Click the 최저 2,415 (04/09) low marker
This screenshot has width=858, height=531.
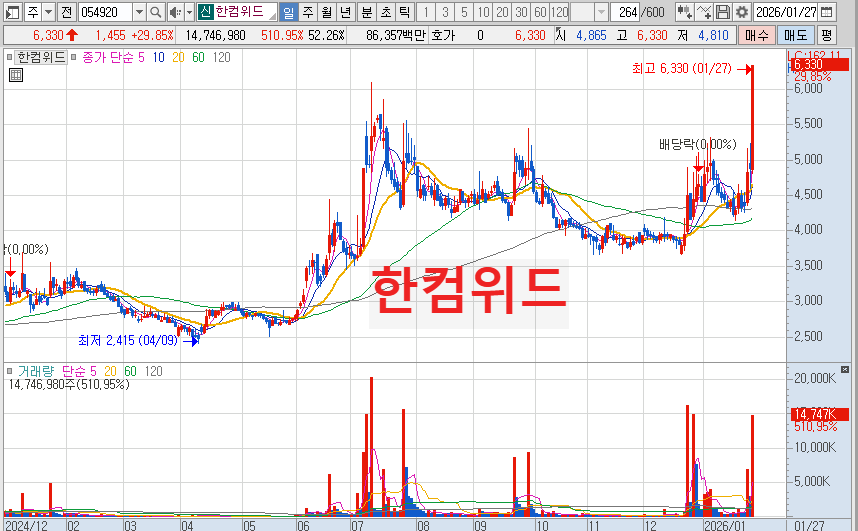point(128,340)
